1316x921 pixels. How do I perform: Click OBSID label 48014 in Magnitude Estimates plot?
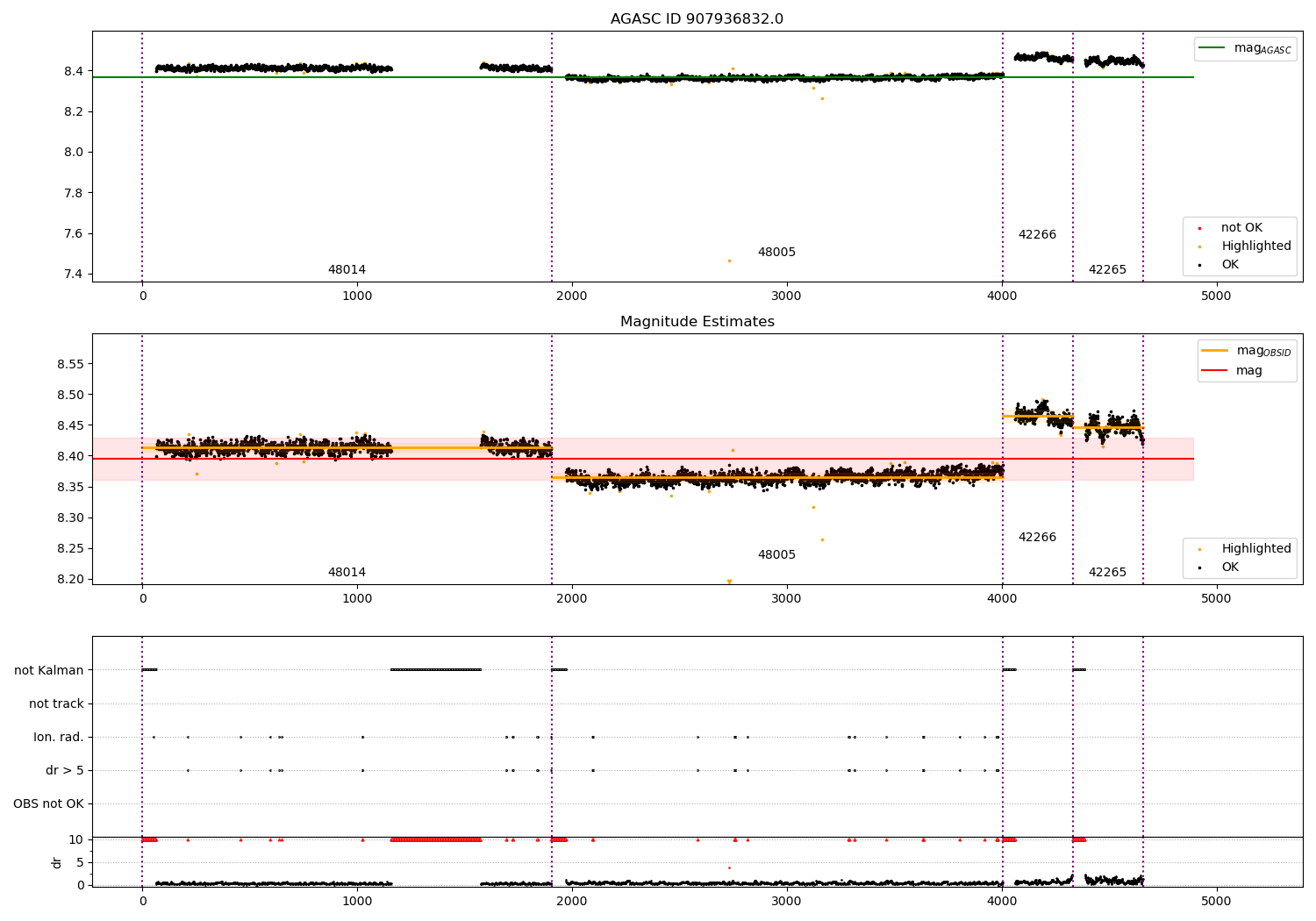click(347, 572)
